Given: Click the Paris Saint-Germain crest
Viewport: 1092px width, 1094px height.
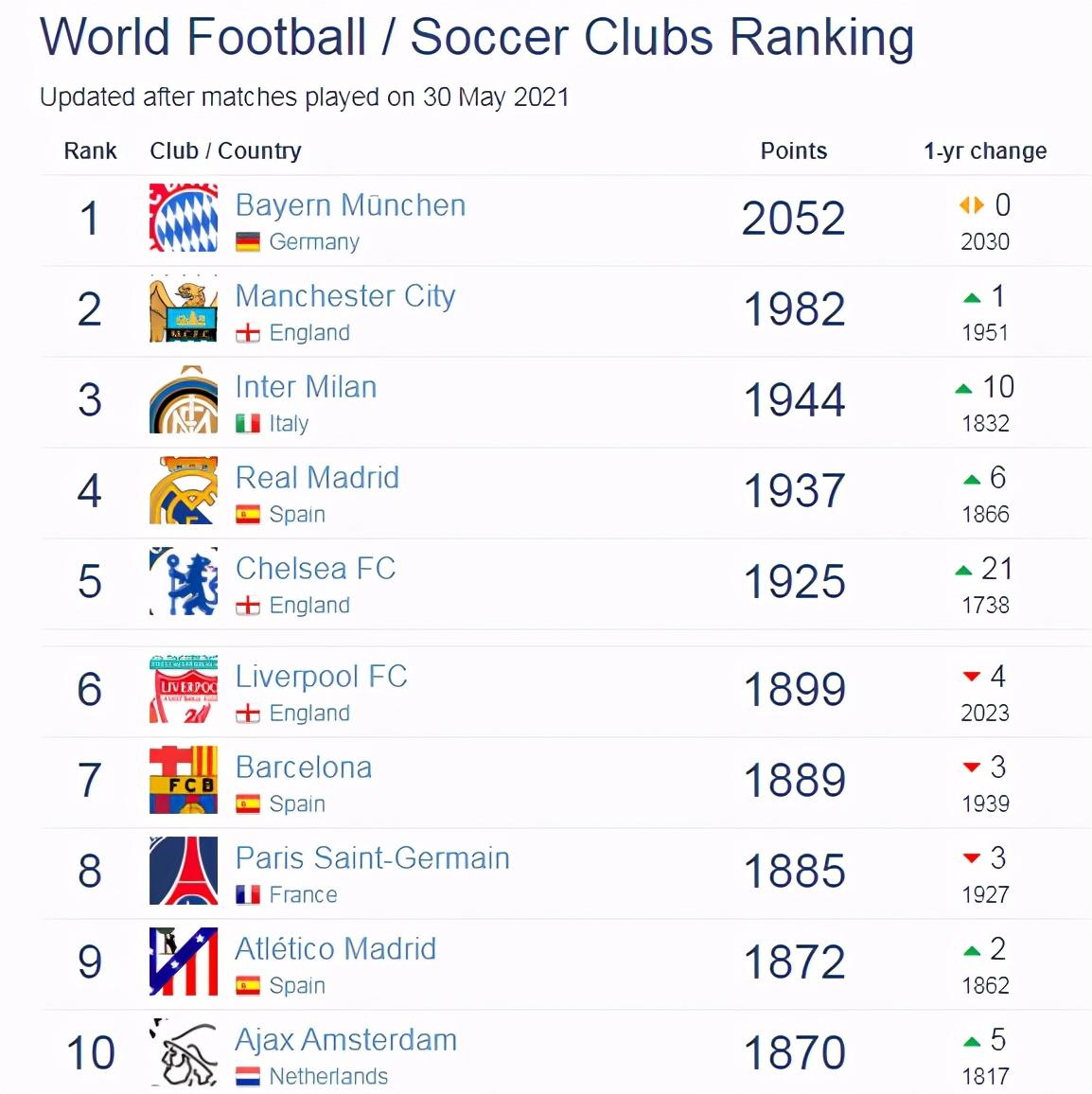Looking at the screenshot, I should tap(184, 871).
